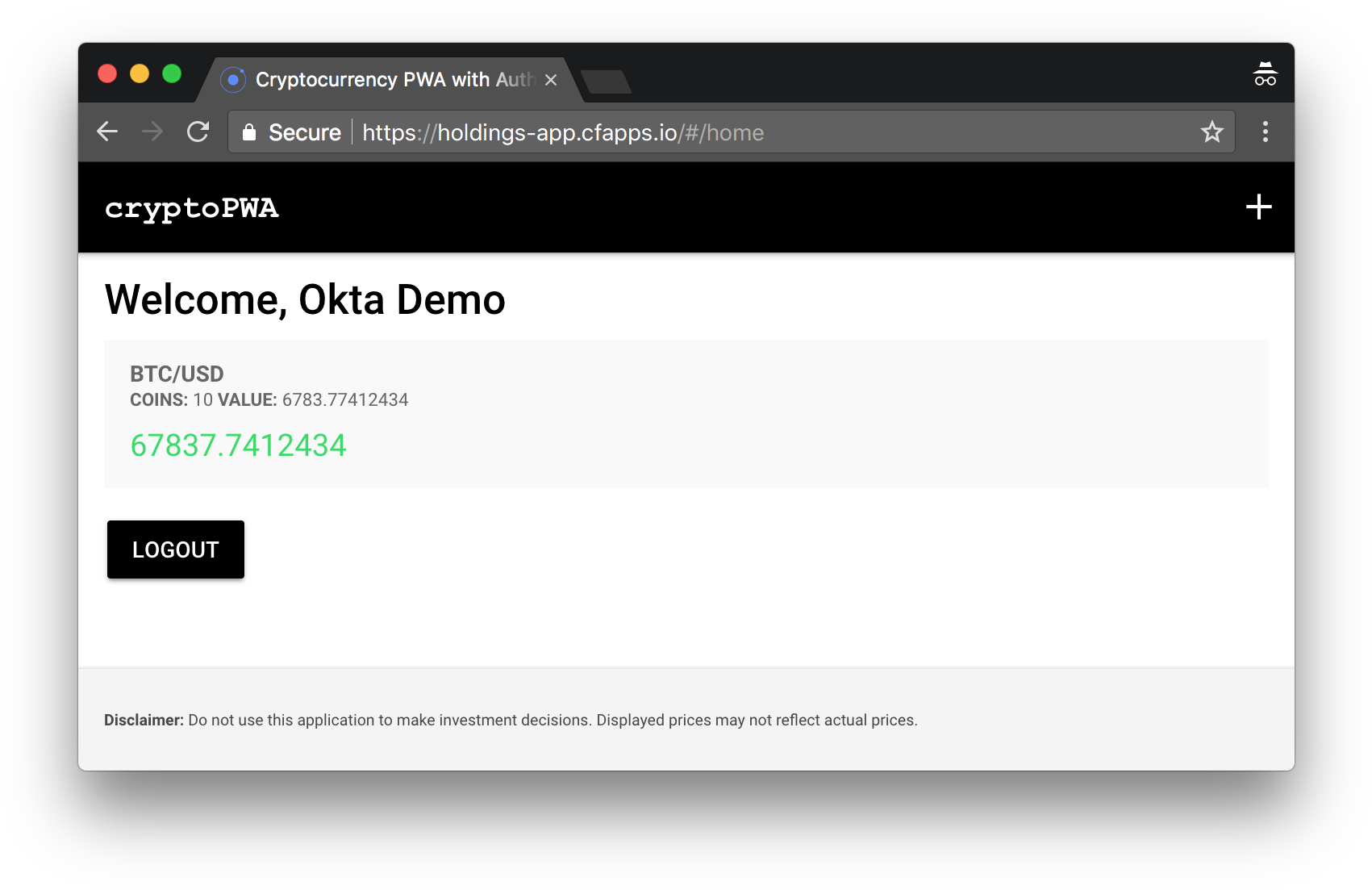Close the Cryptocurrency PWA tab
The image size is (1372, 890).
[551, 80]
